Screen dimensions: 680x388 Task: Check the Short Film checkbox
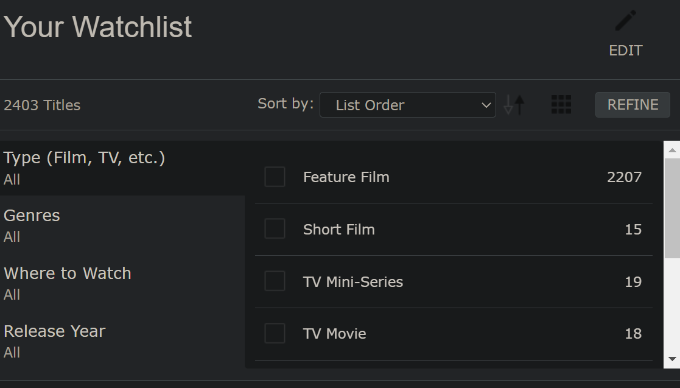pos(275,229)
